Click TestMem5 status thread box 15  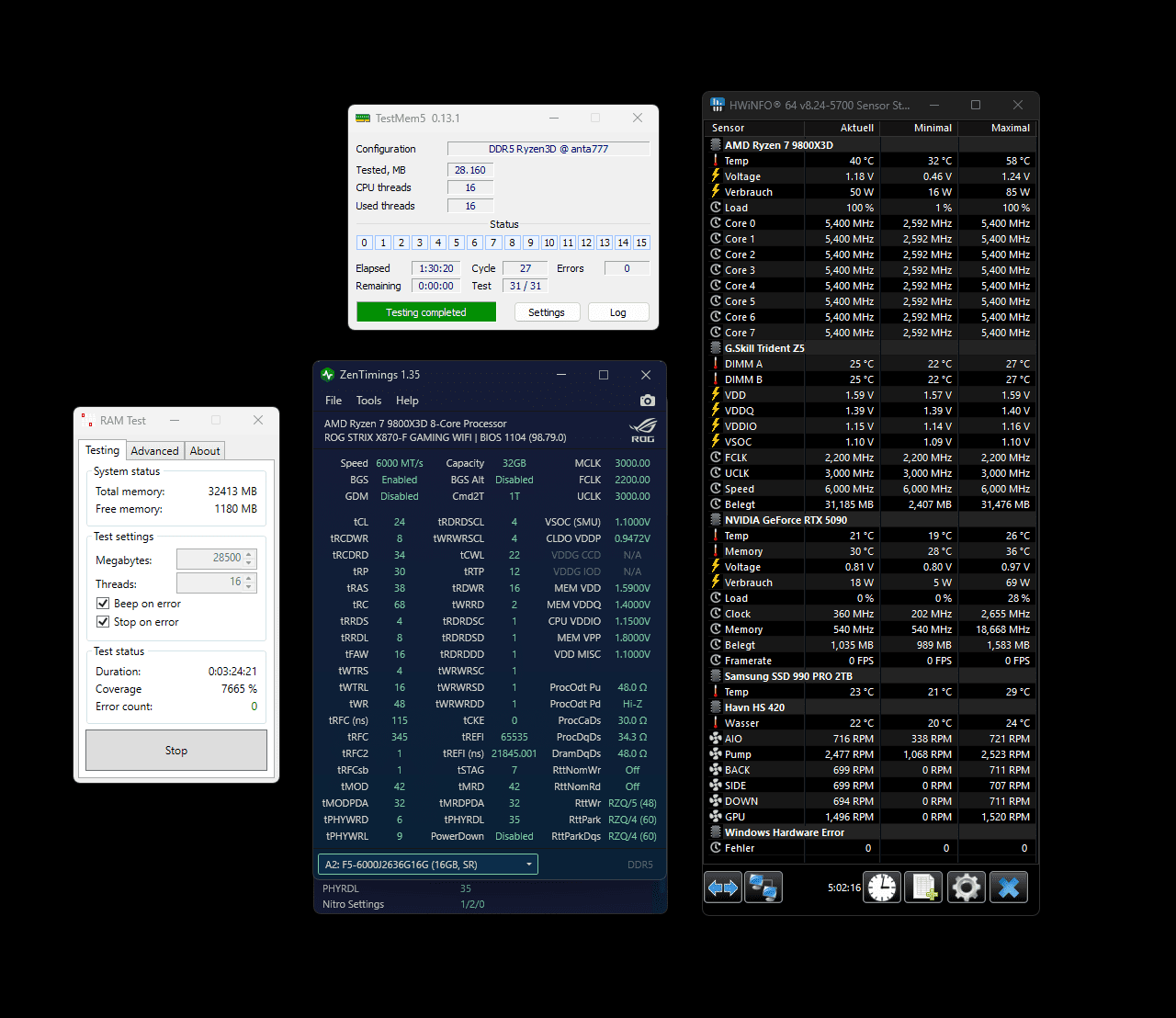641,243
